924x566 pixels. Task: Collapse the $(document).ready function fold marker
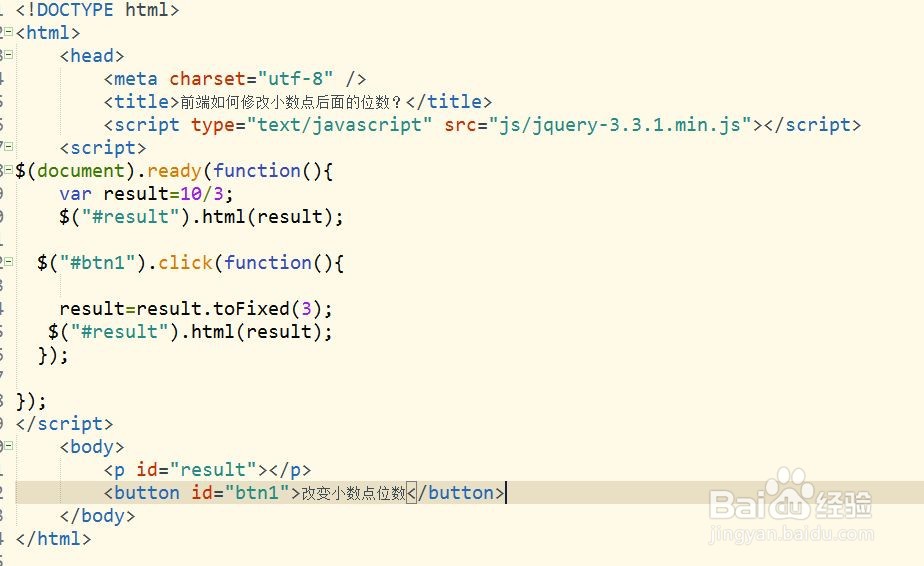point(8,170)
